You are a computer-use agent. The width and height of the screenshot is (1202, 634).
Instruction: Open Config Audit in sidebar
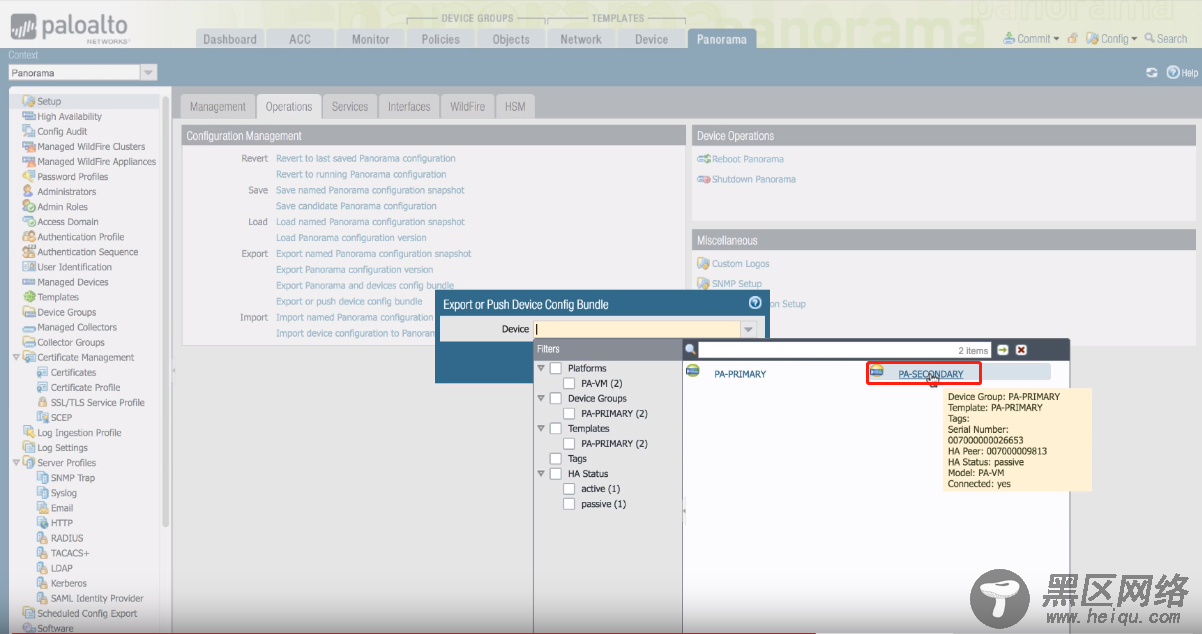click(62, 131)
